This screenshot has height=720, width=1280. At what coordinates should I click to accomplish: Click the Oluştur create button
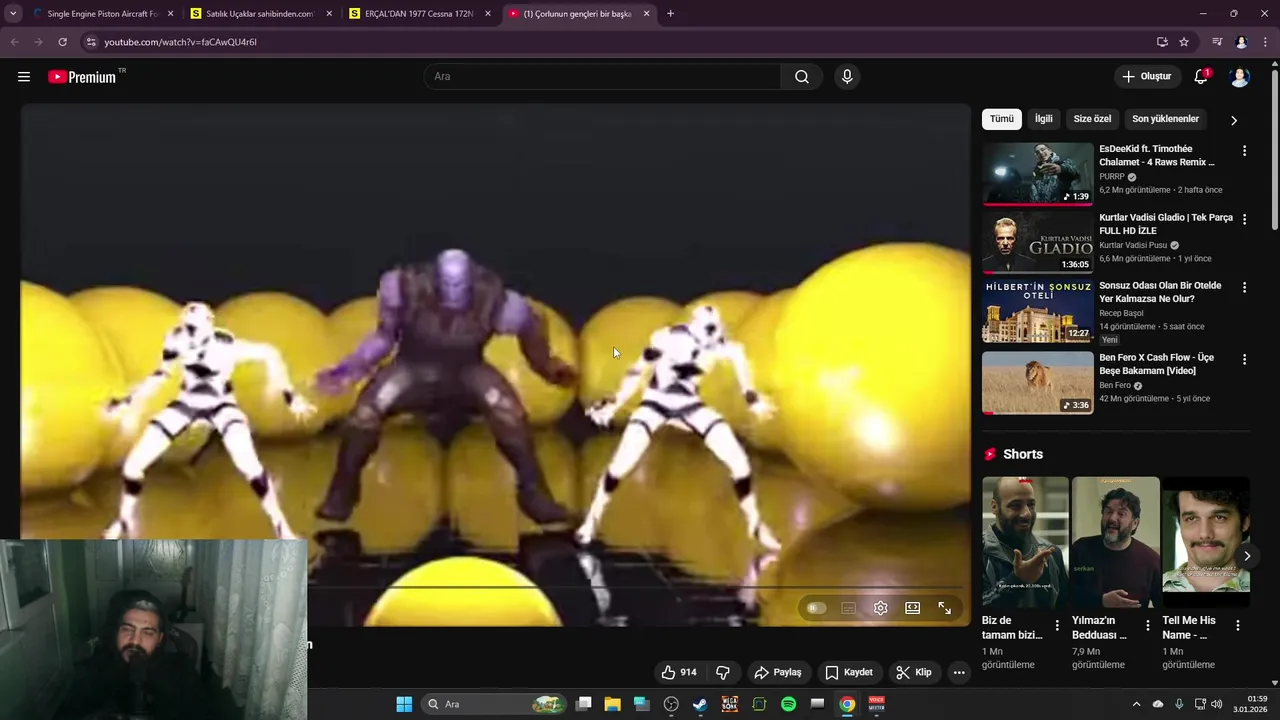1147,77
